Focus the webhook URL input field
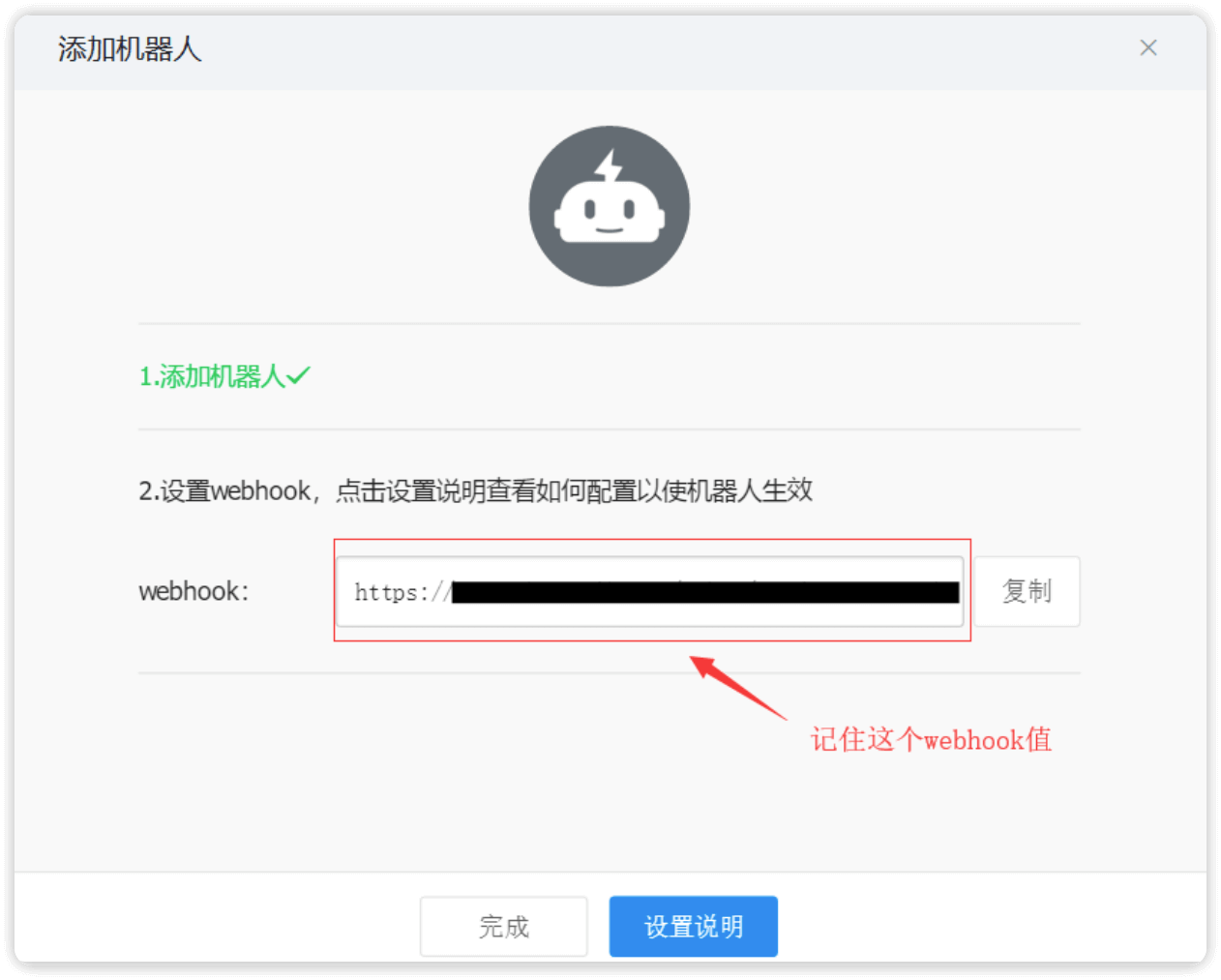The width and height of the screenshot is (1221, 980). (650, 591)
